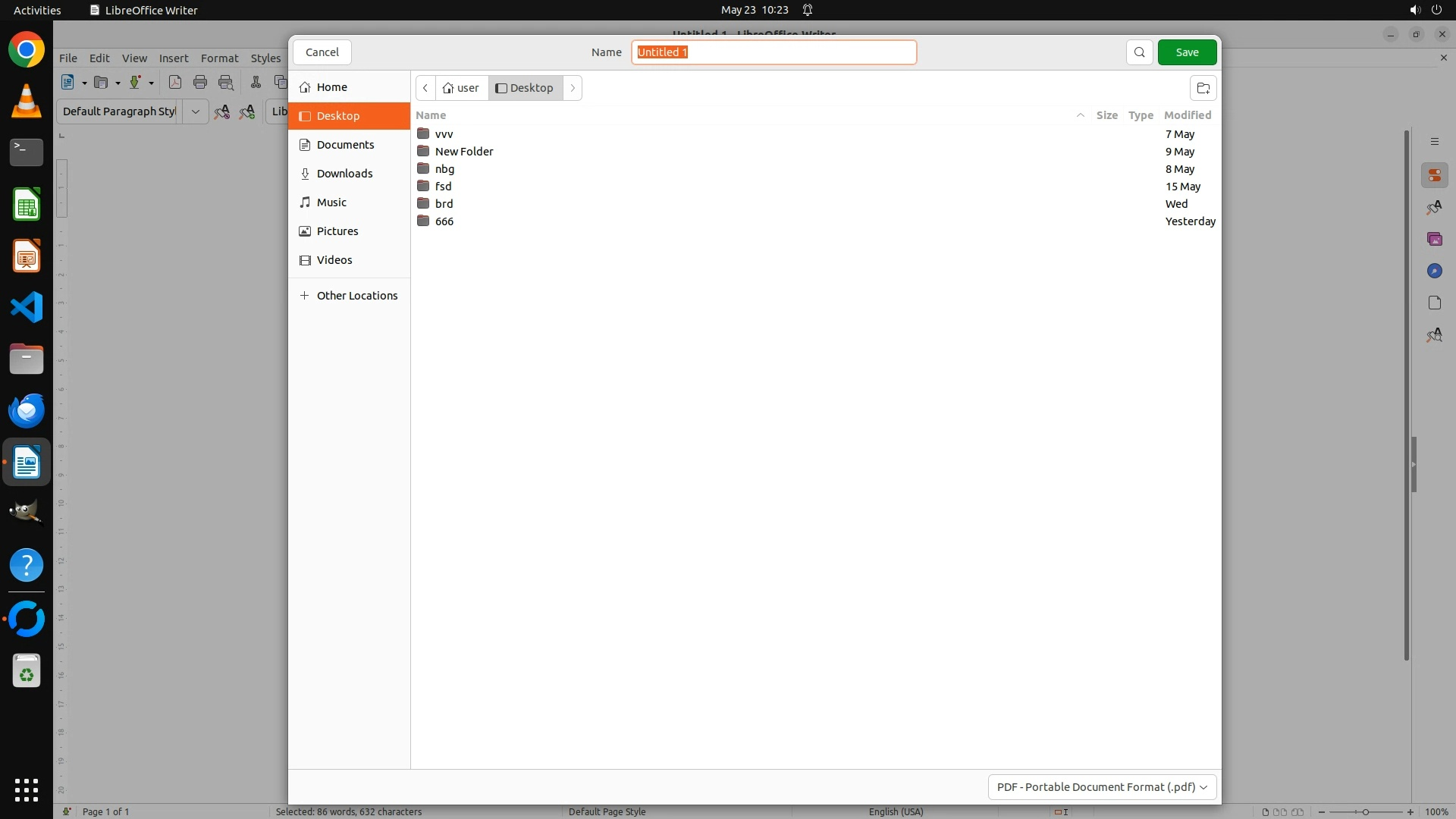This screenshot has height=819, width=1456.
Task: Open the Format menu
Action: (x=219, y=58)
